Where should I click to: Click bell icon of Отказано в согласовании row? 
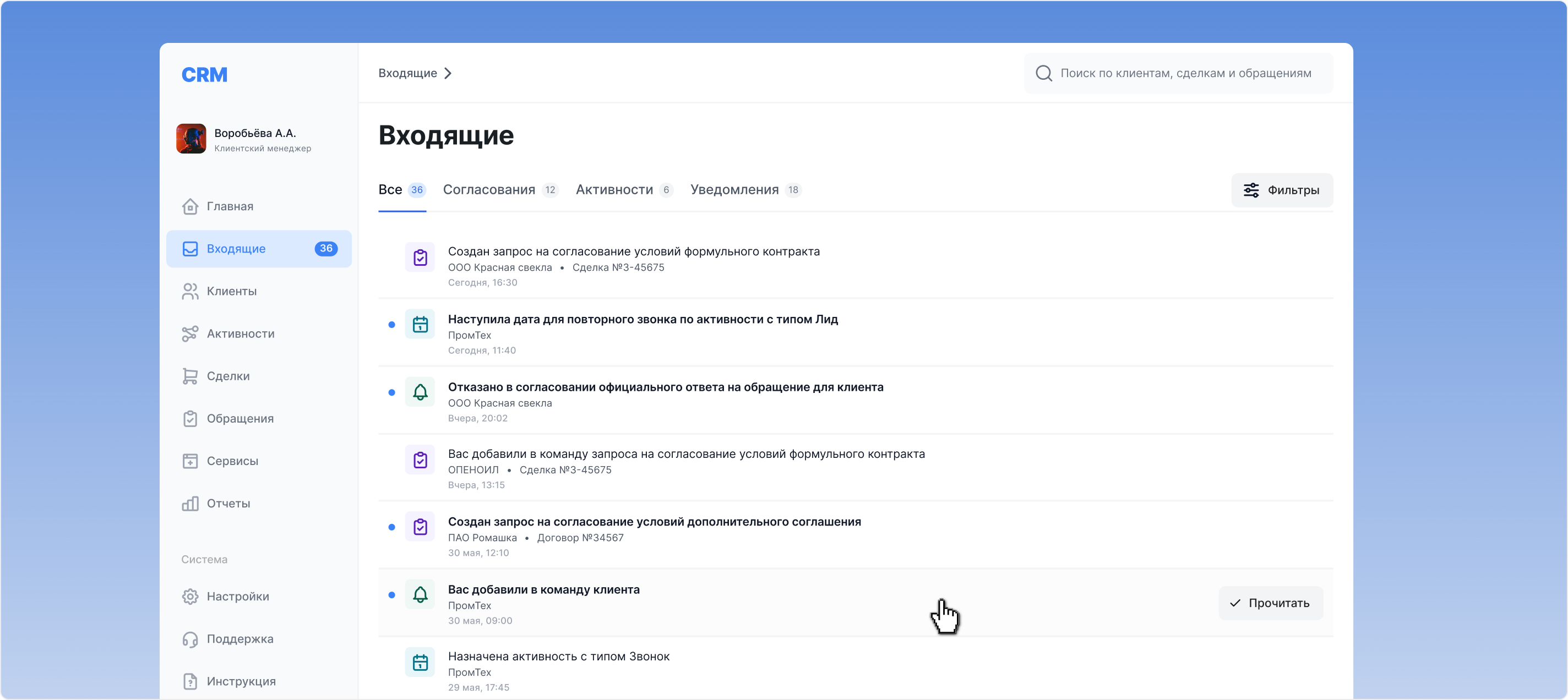420,392
